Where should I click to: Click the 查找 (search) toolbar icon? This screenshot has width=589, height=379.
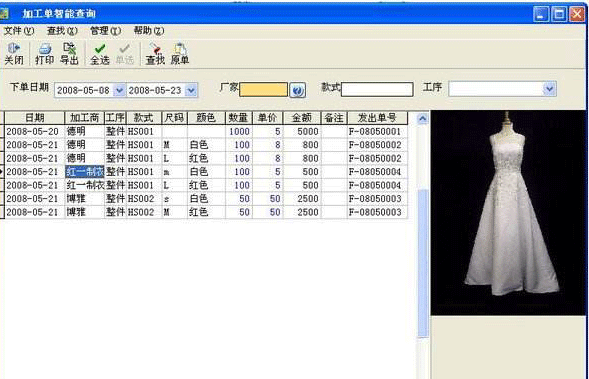pos(155,54)
